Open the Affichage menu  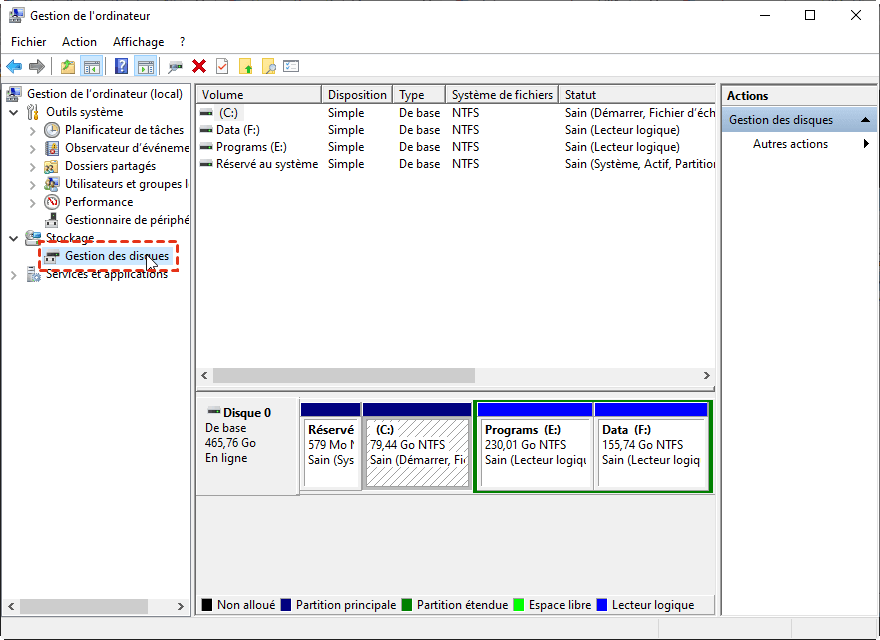138,41
